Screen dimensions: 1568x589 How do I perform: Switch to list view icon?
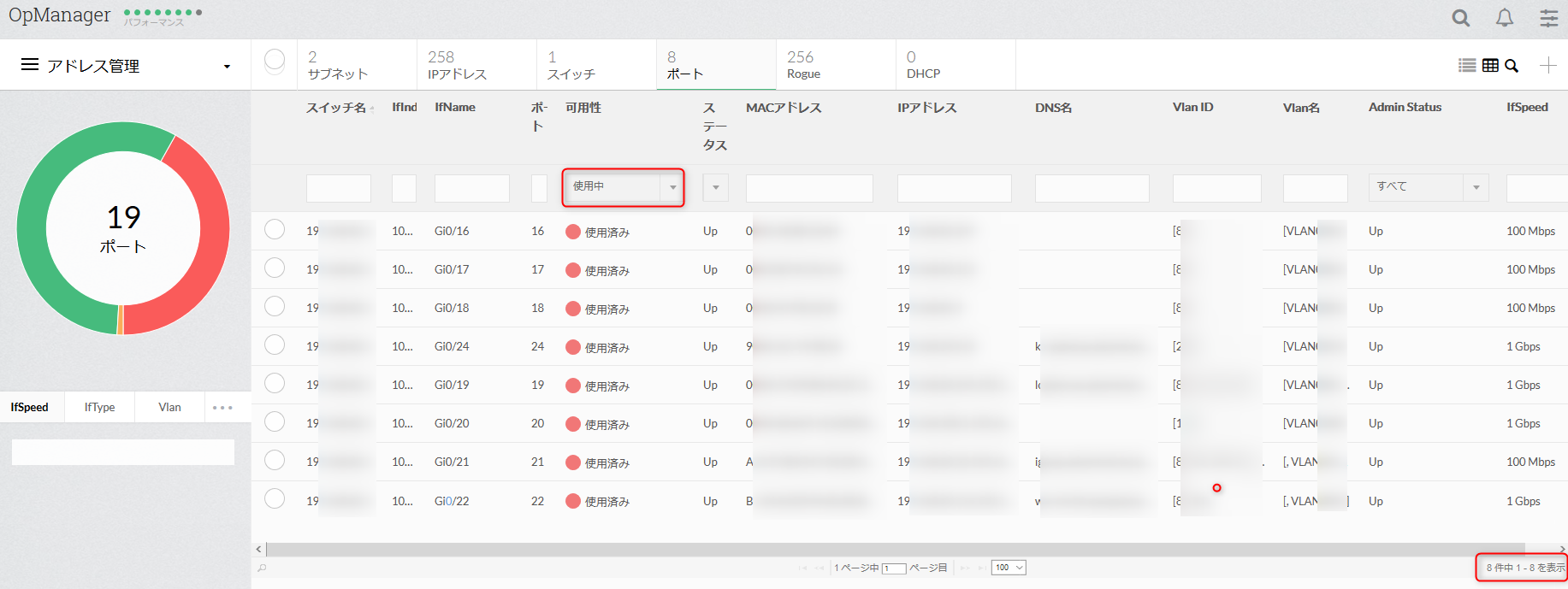(1467, 66)
